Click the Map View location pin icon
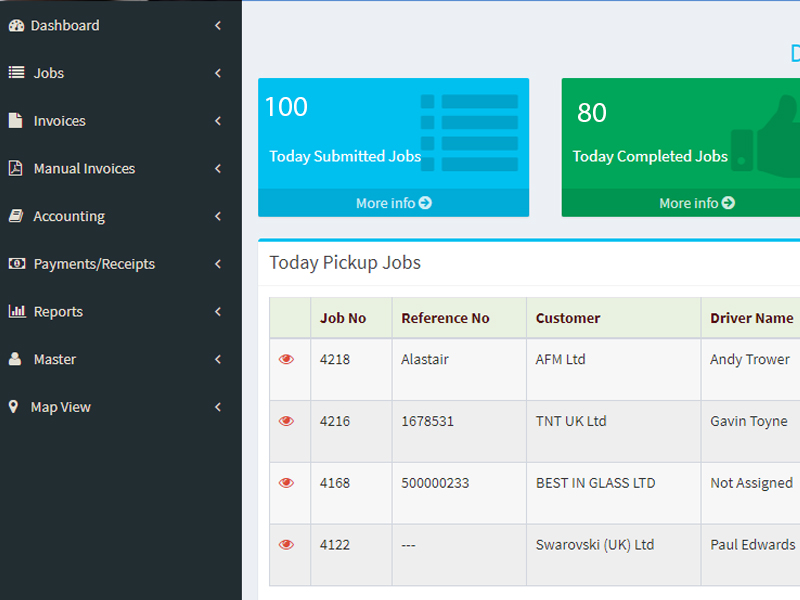 pos(13,407)
